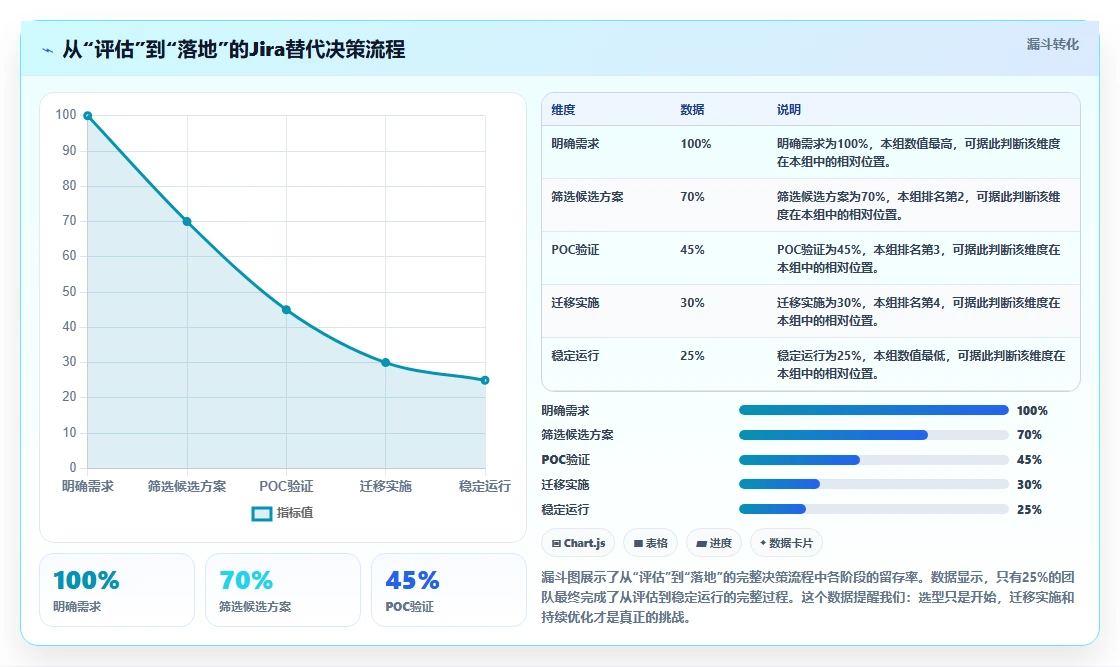Click the 稳定运行 25% progress bar
This screenshot has height=667, width=1120.
click(874, 509)
